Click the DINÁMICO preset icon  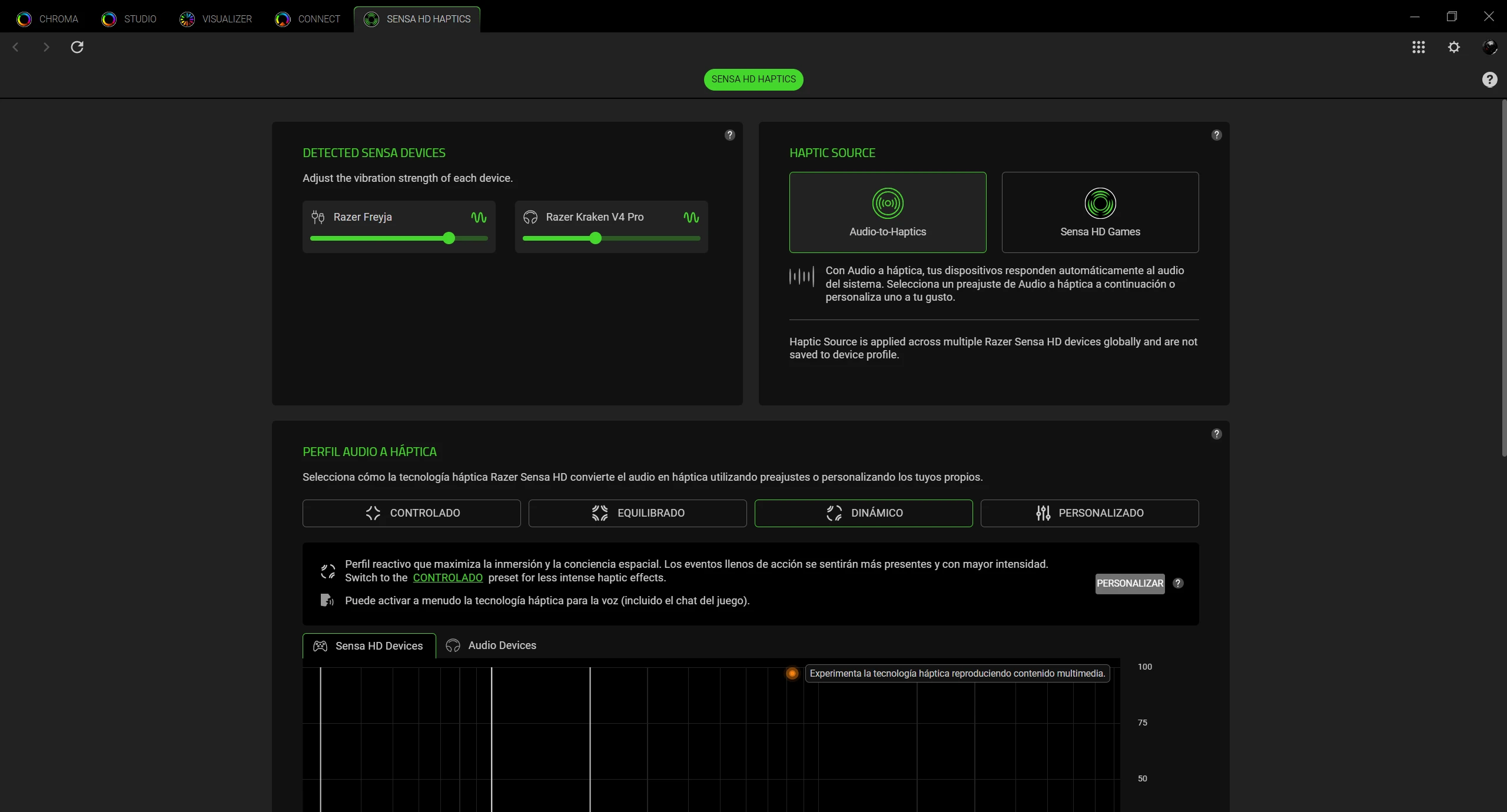[x=834, y=513]
